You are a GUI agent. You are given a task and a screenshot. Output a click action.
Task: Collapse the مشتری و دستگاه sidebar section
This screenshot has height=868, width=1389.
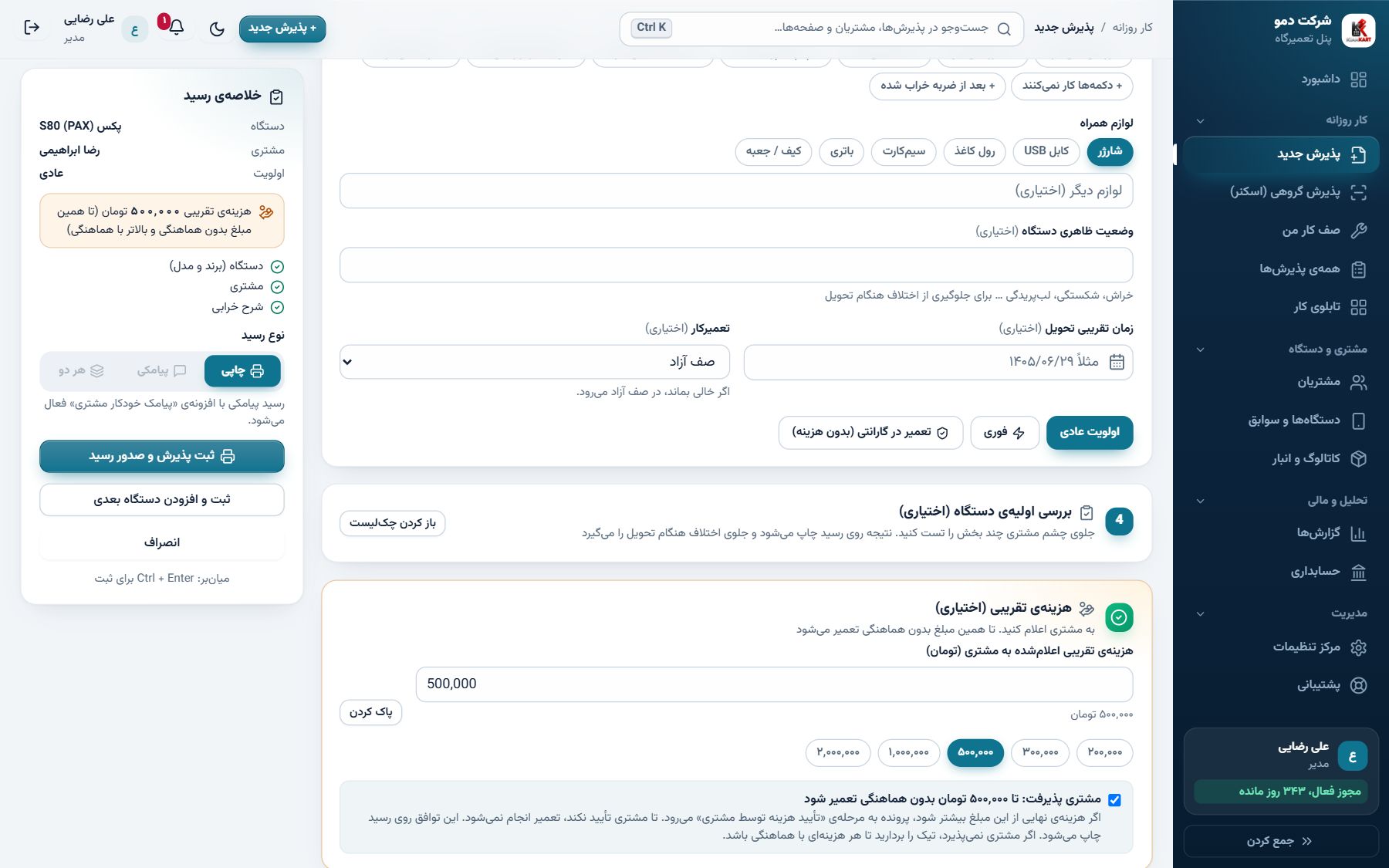click(x=1200, y=350)
